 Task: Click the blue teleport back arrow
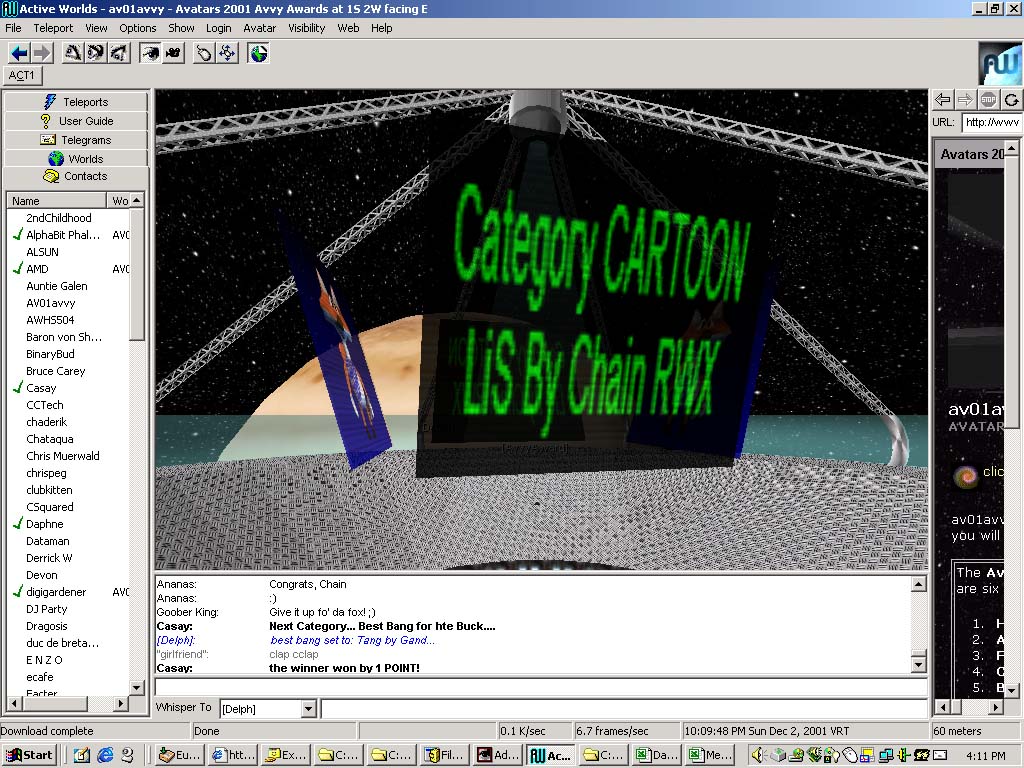pos(19,53)
